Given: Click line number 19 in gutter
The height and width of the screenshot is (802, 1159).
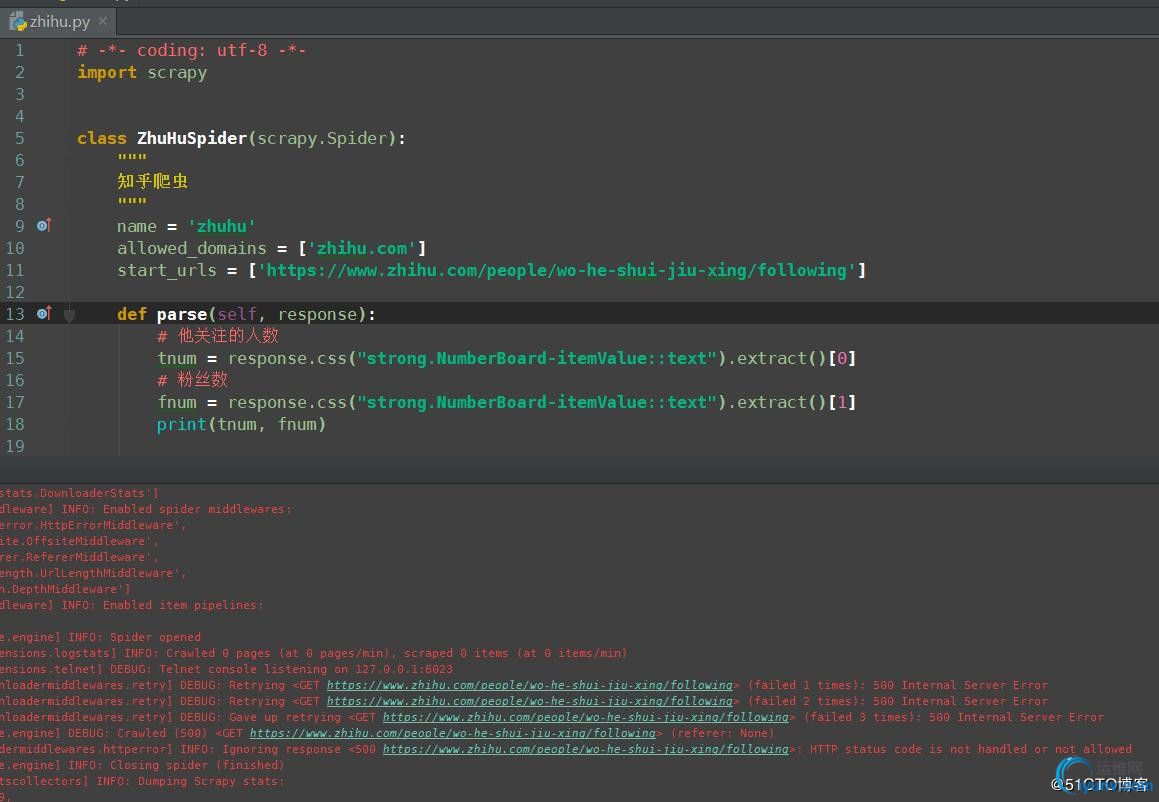Looking at the screenshot, I should tap(15, 446).
